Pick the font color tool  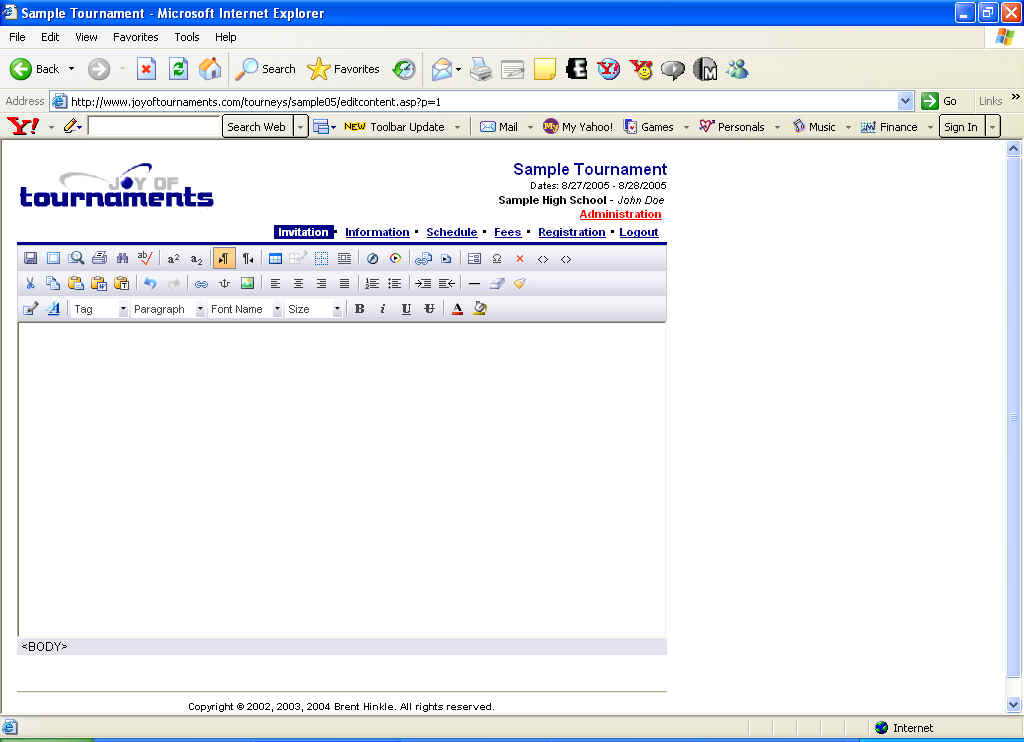457,309
